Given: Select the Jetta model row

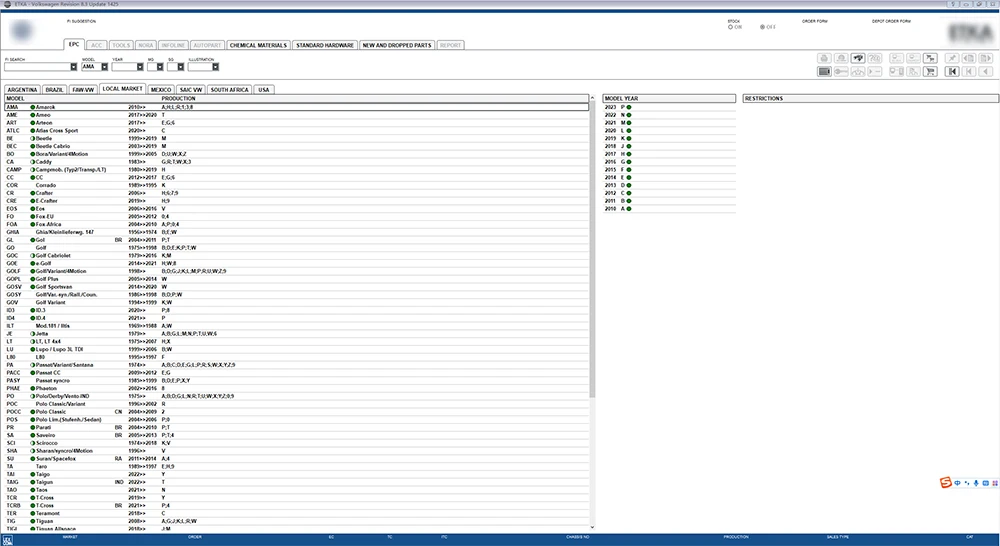Looking at the screenshot, I should click(x=297, y=334).
